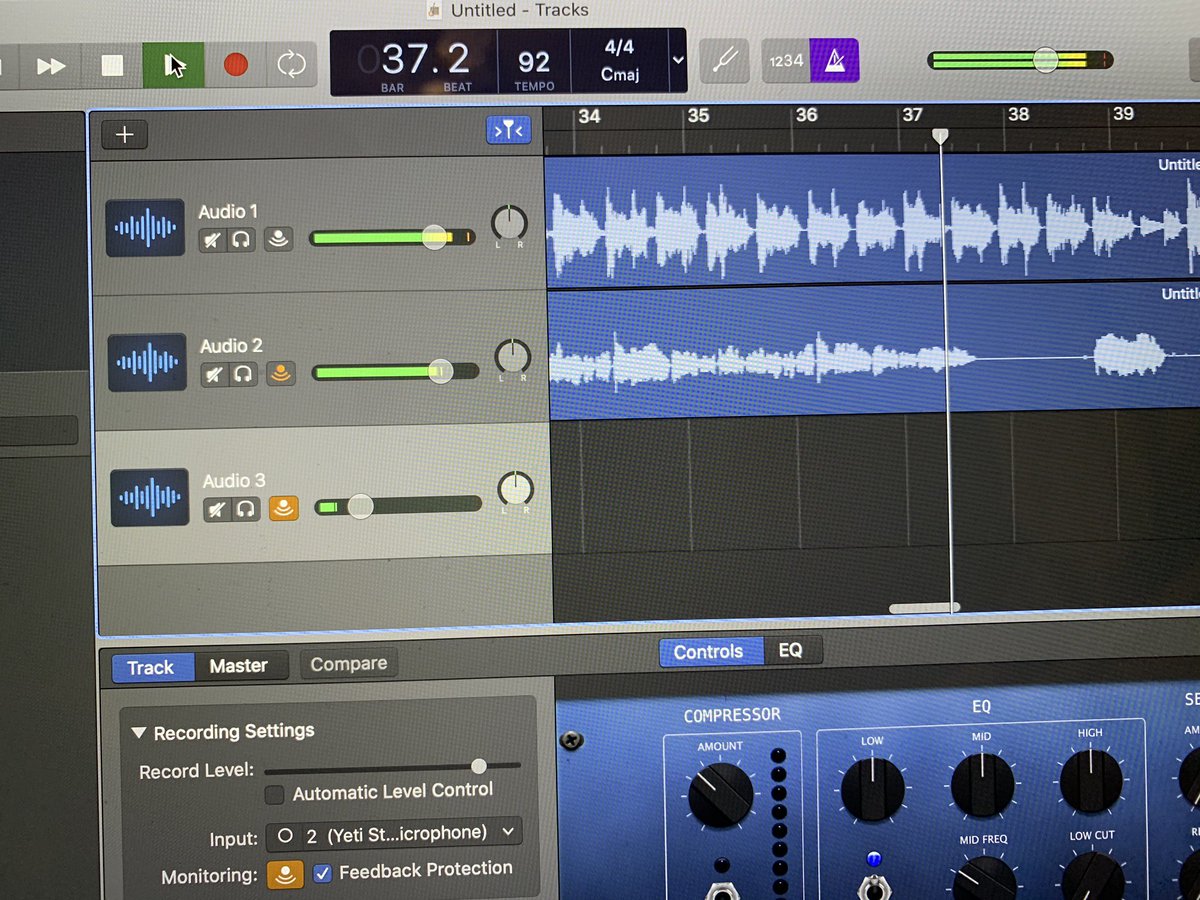The height and width of the screenshot is (900, 1200).
Task: Mute the Audio 1 track
Action: pyautogui.click(x=213, y=239)
